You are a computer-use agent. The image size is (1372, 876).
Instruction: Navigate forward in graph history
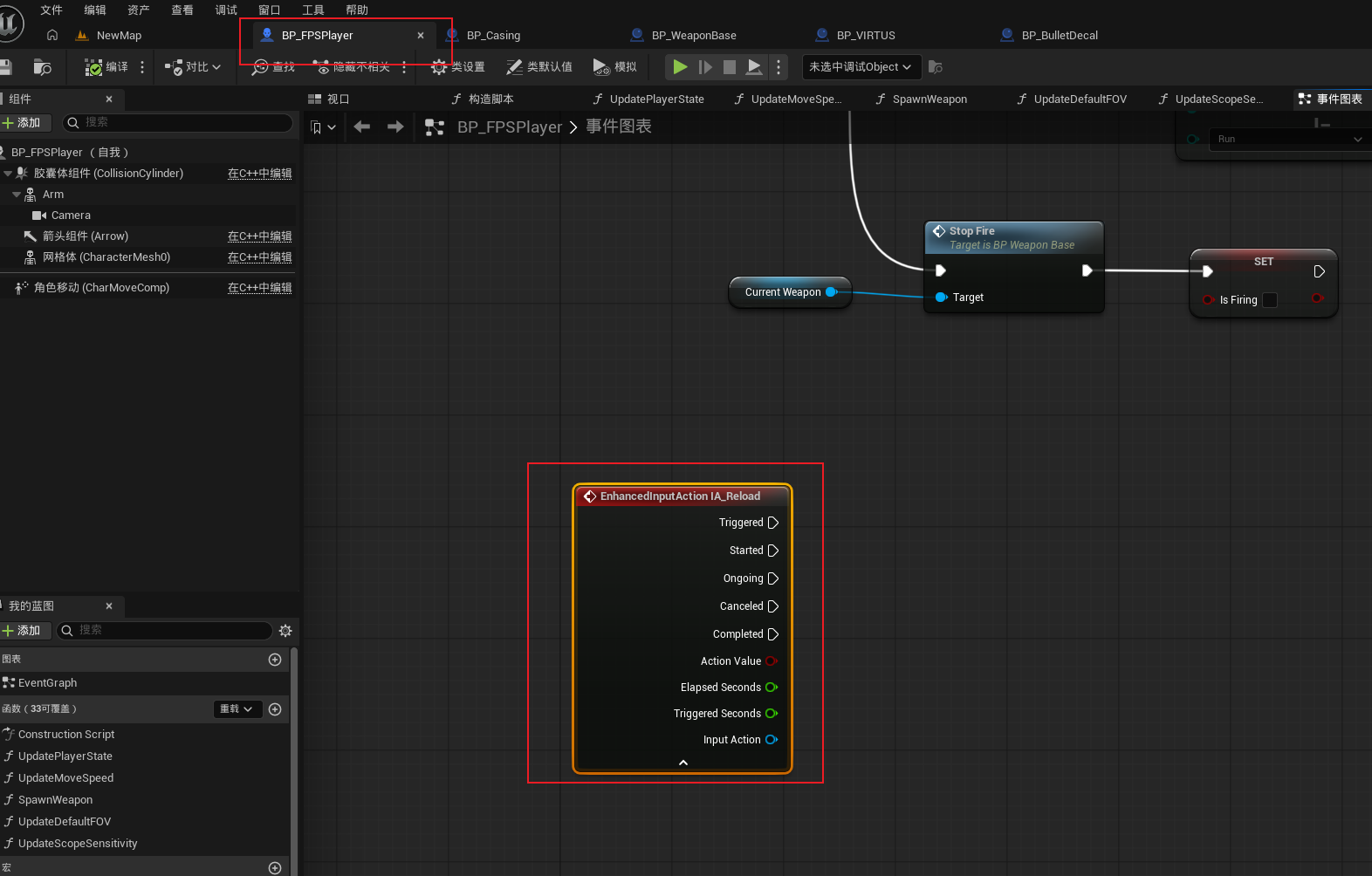pyautogui.click(x=395, y=127)
